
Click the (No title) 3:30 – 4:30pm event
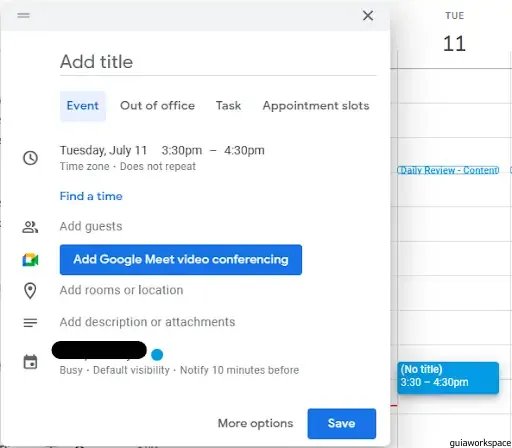coord(448,378)
